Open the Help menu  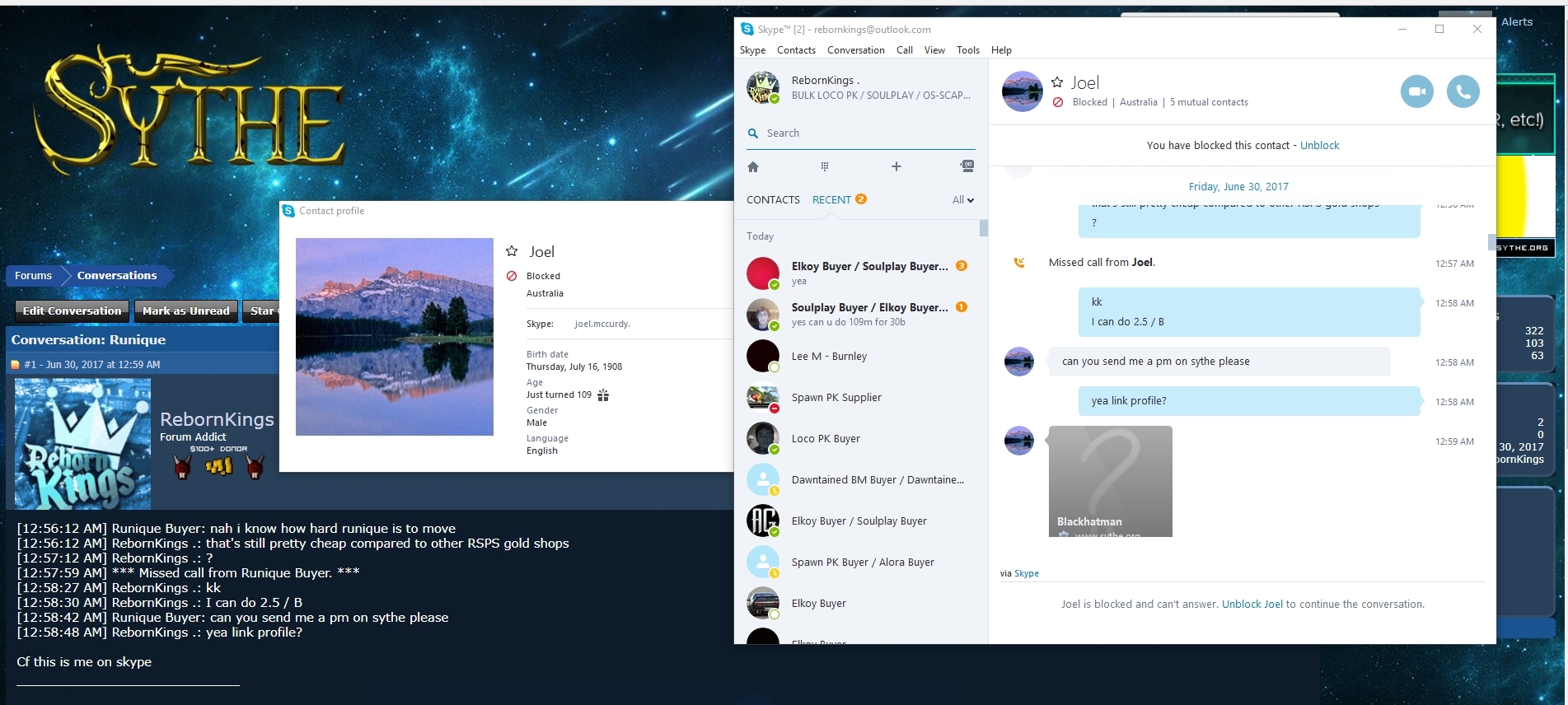[x=1001, y=50]
